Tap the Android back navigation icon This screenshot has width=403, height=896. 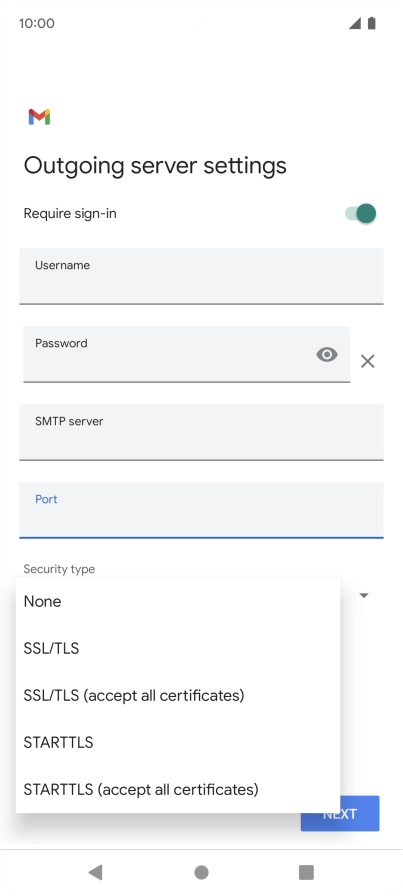point(95,872)
